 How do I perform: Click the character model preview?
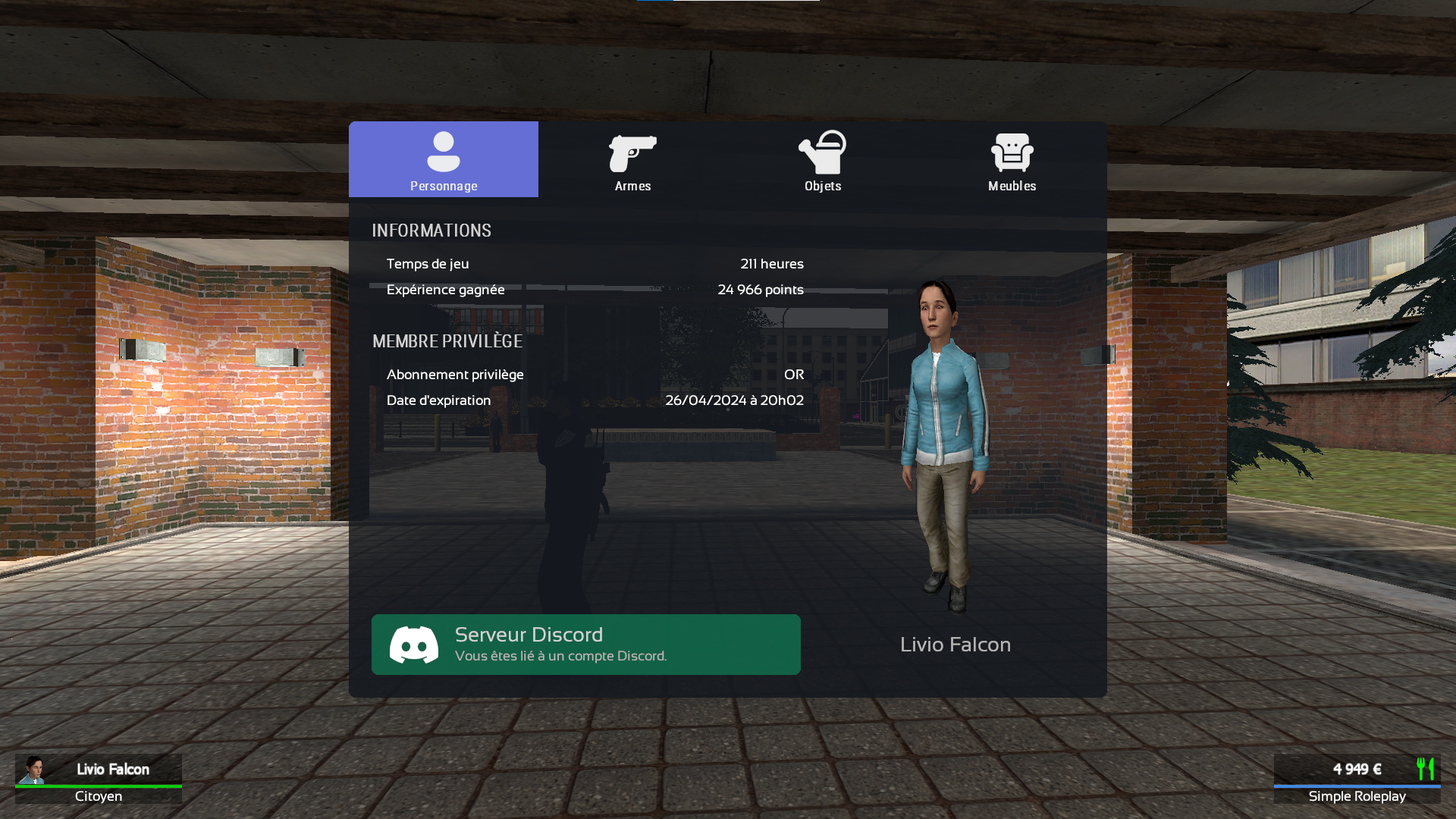coord(946,446)
